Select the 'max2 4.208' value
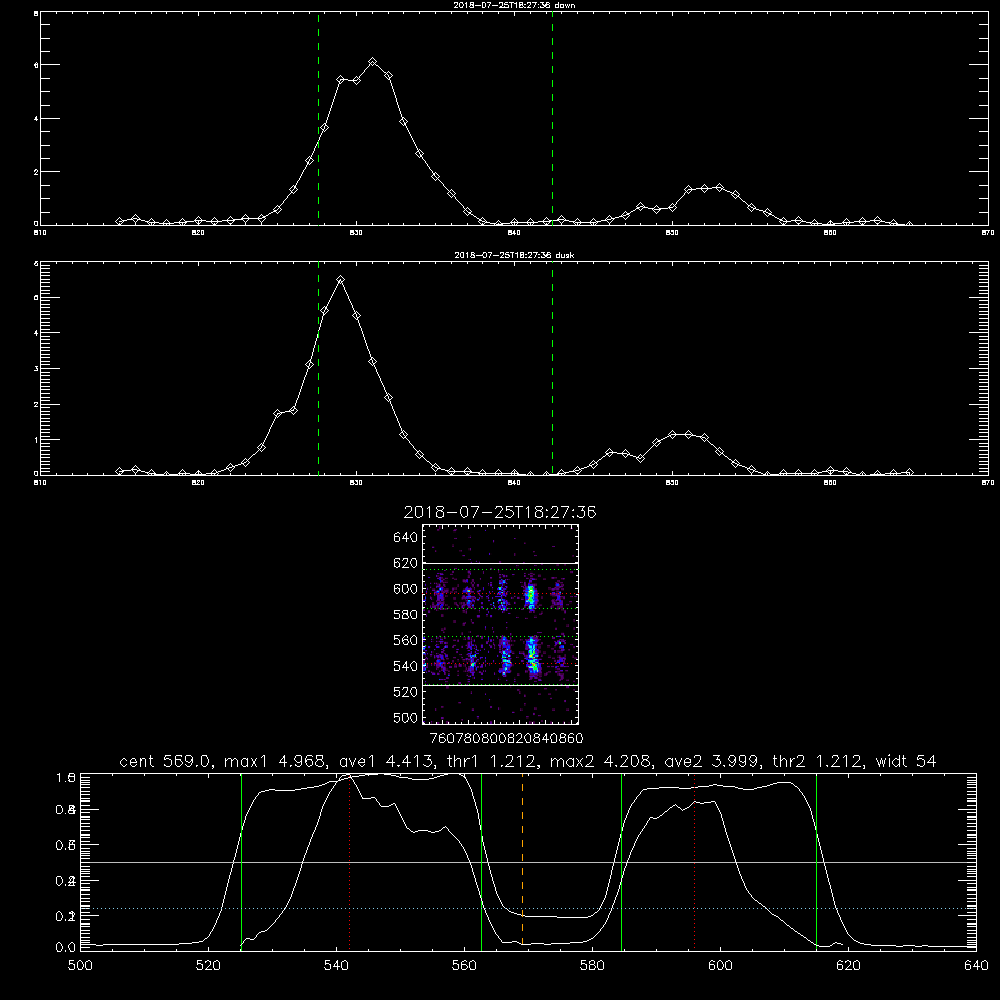Viewport: 1000px width, 1000px height. pos(601,761)
